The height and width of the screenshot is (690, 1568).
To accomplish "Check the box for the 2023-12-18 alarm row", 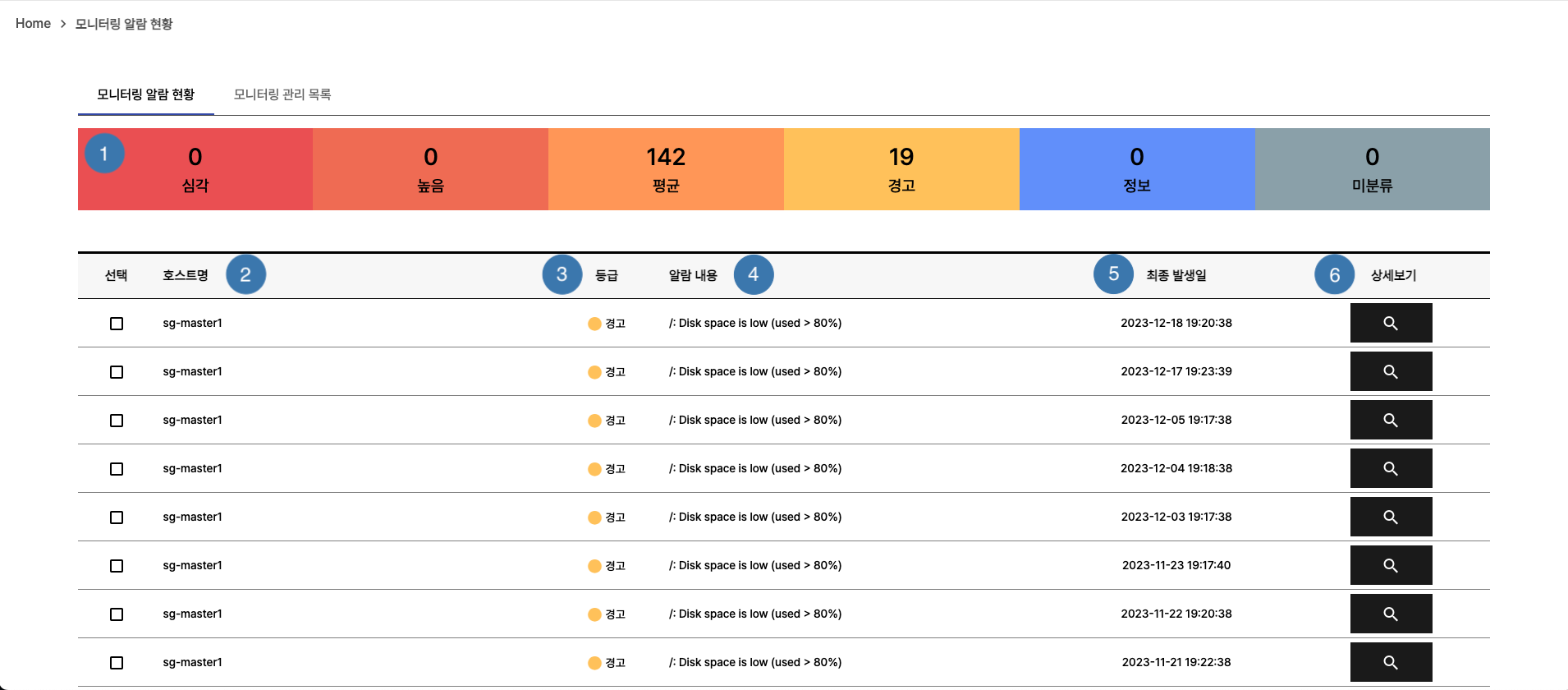I will [117, 324].
